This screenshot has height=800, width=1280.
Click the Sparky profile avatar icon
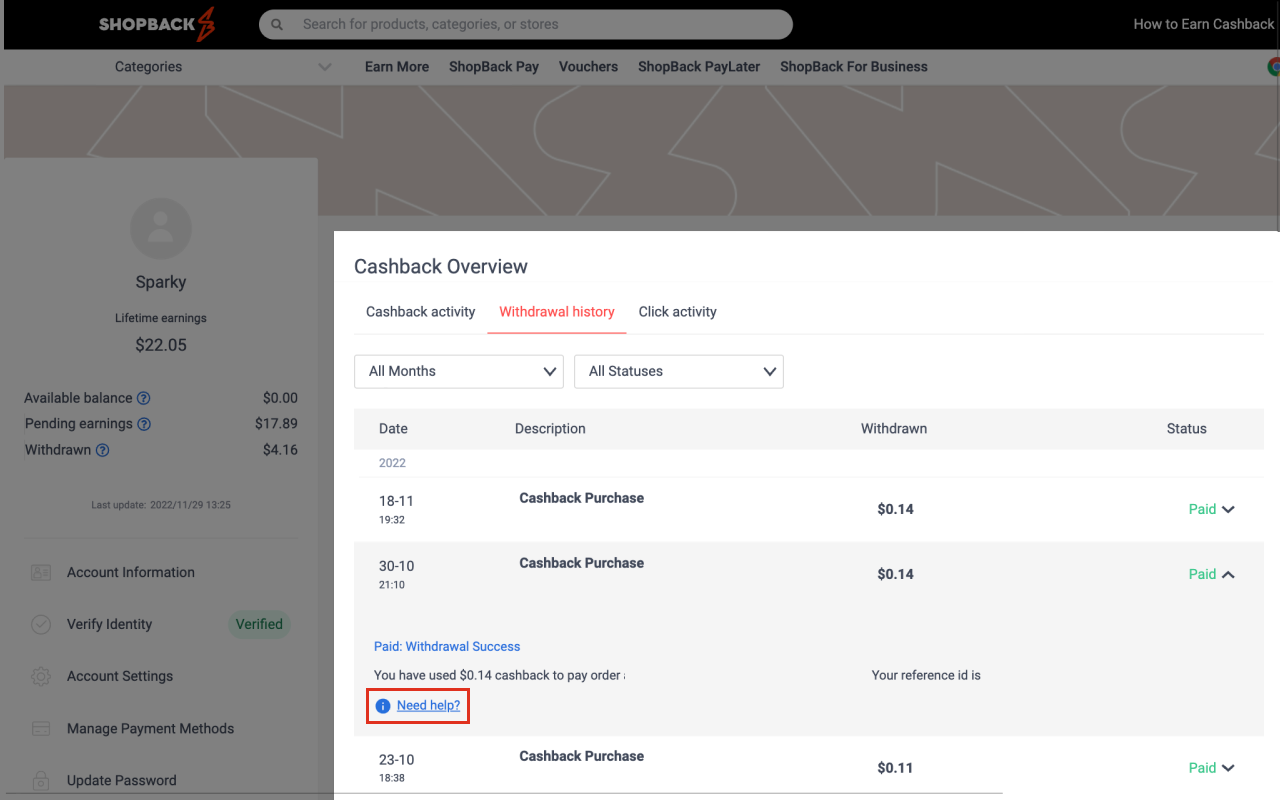pos(161,228)
